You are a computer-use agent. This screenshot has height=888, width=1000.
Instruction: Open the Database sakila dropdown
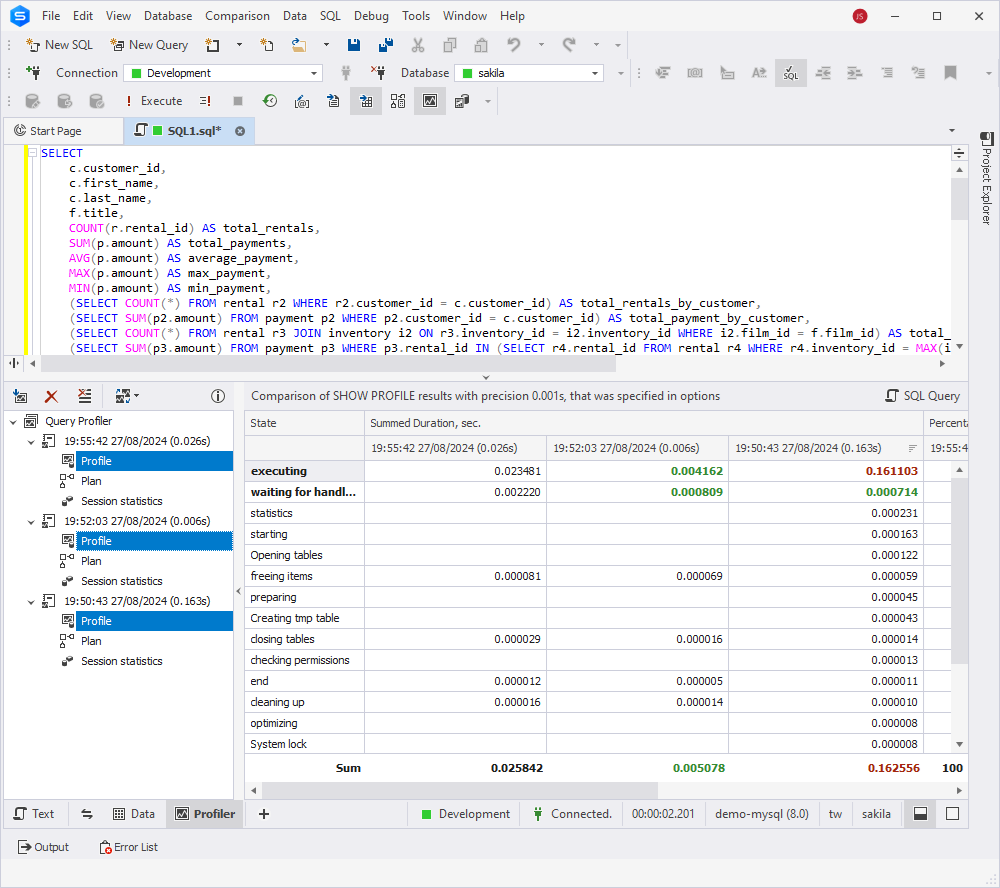click(529, 73)
